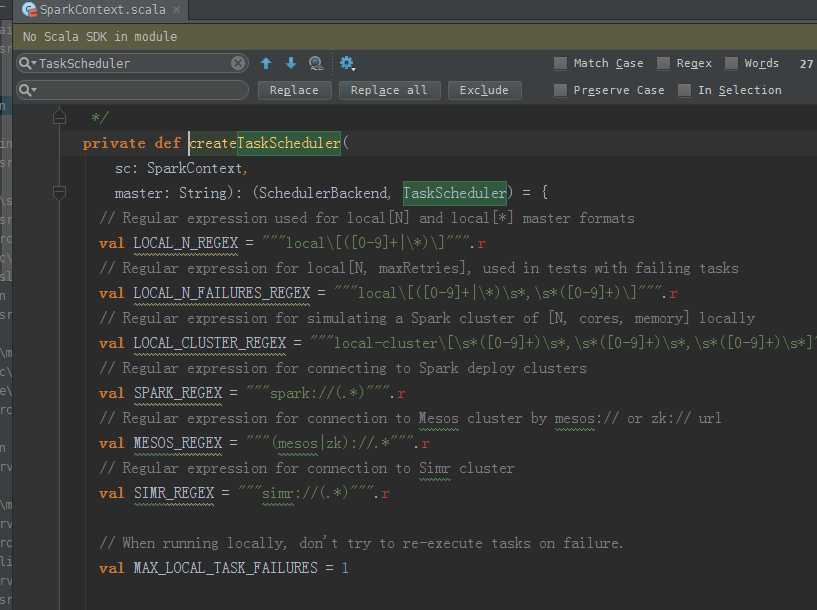The width and height of the screenshot is (817, 610).
Task: Enable Words checkbox
Action: [x=731, y=63]
